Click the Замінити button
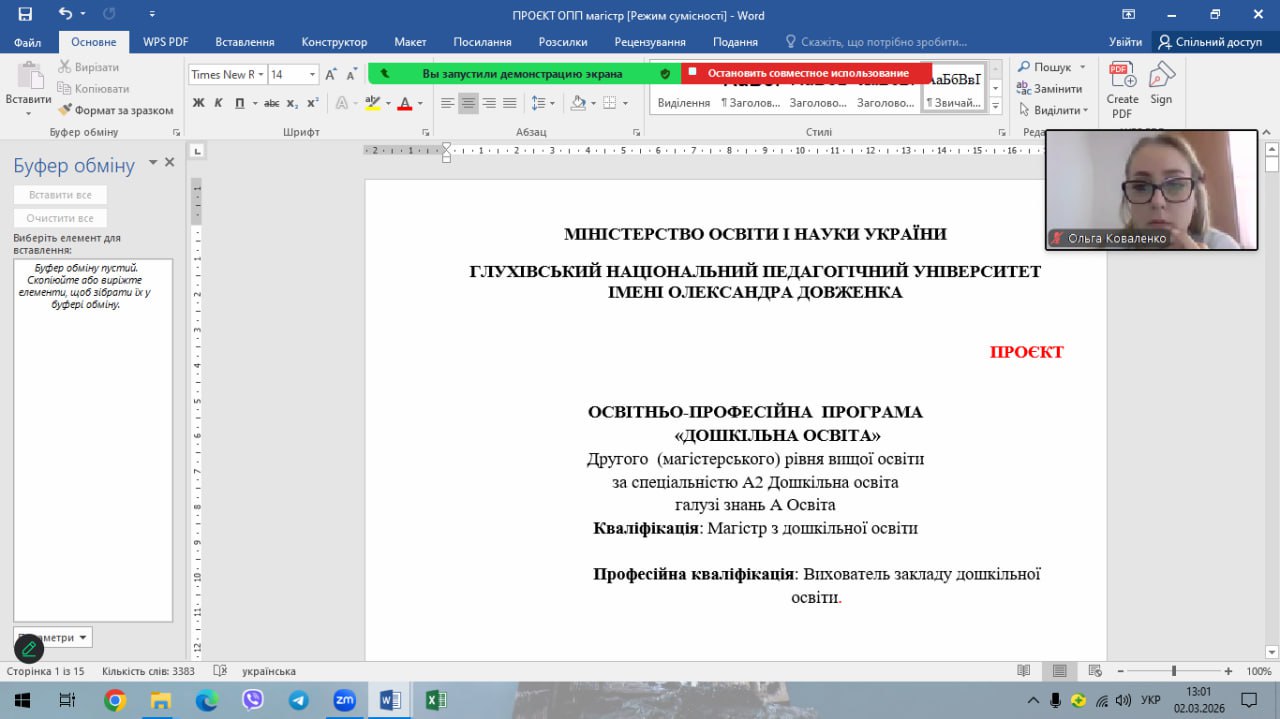 1050,88
